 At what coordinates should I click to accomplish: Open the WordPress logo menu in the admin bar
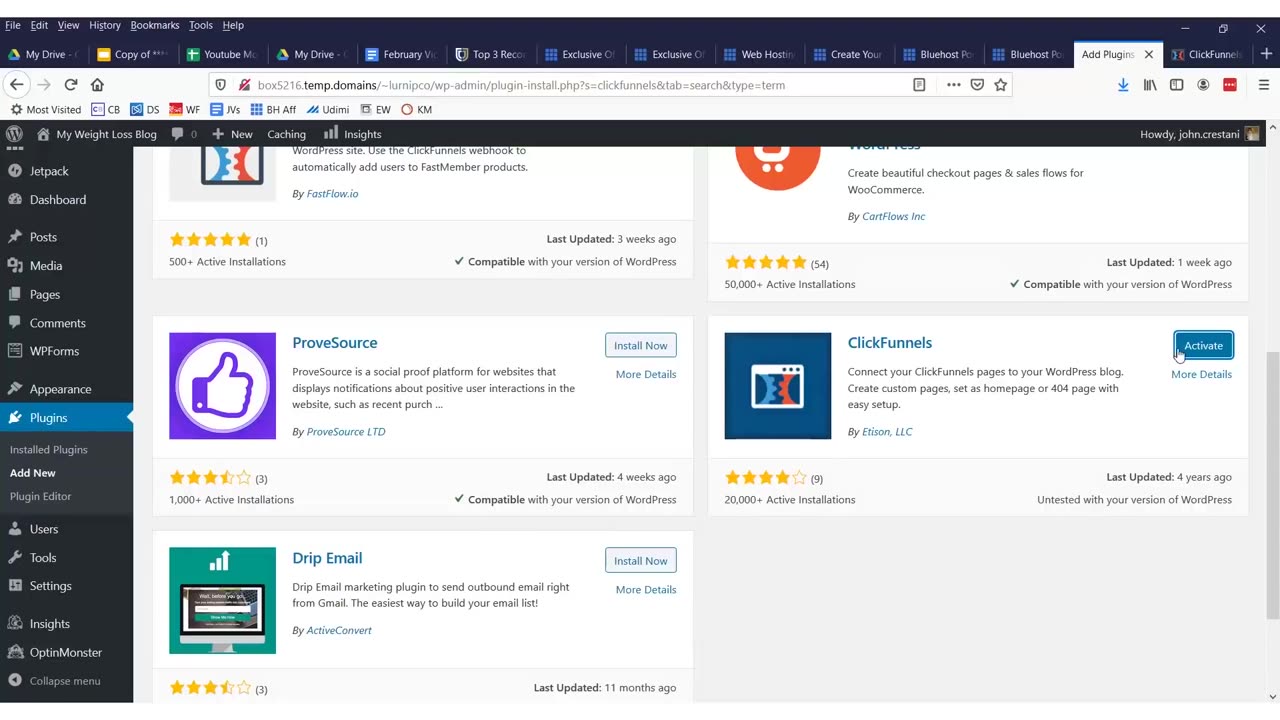tap(14, 134)
